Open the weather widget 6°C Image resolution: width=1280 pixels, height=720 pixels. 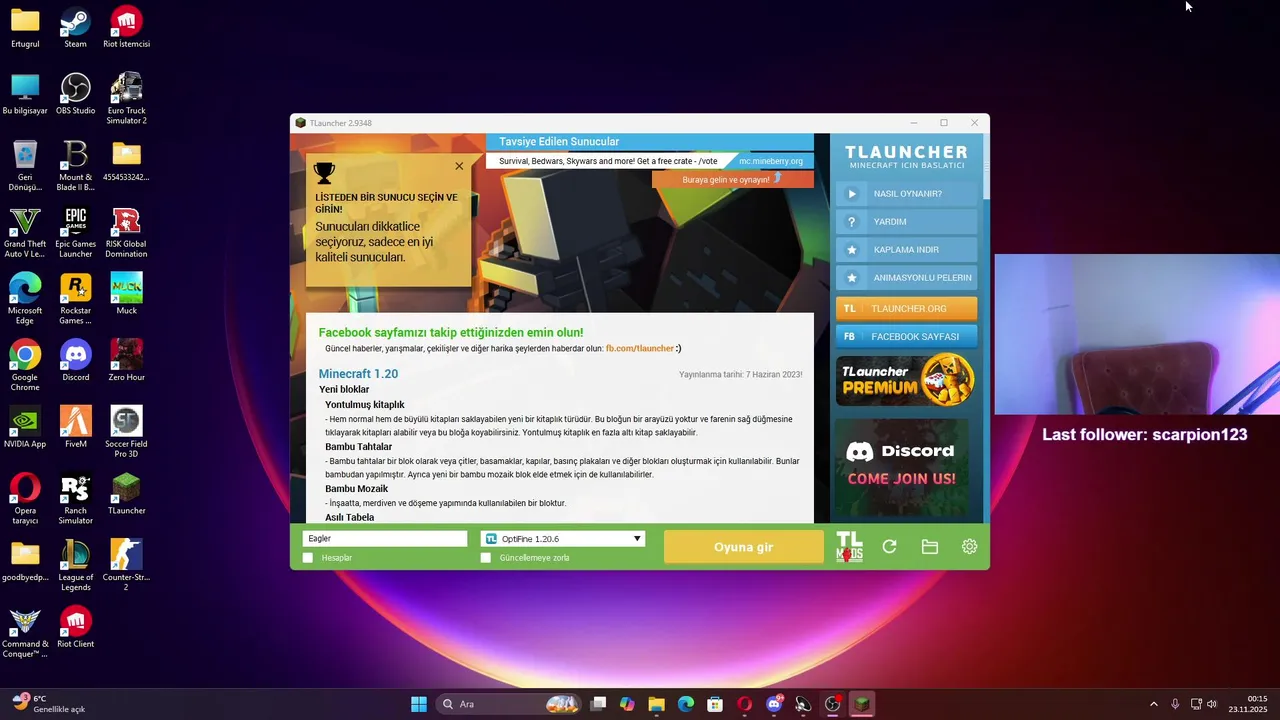click(48, 704)
